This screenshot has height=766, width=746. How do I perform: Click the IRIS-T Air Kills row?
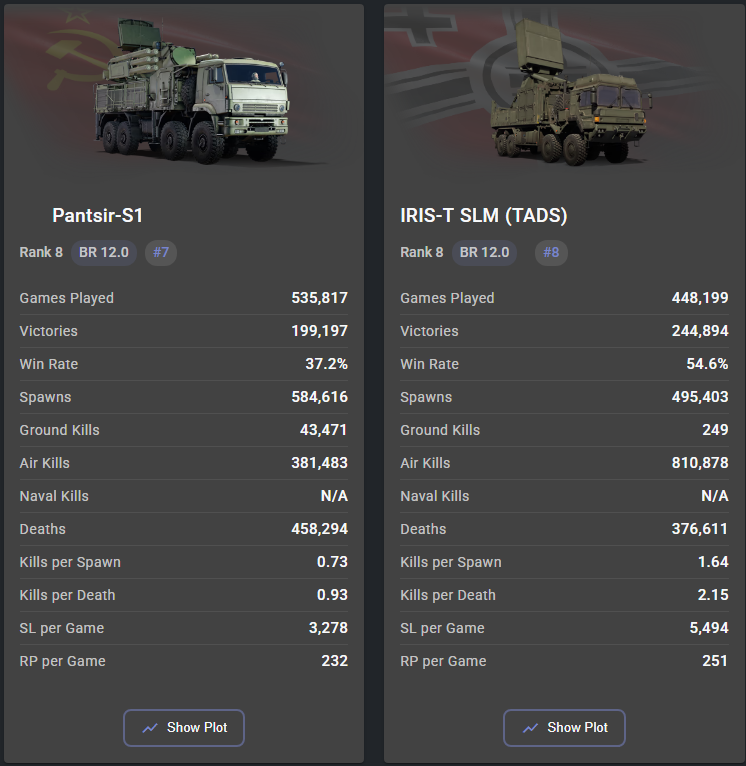click(564, 463)
